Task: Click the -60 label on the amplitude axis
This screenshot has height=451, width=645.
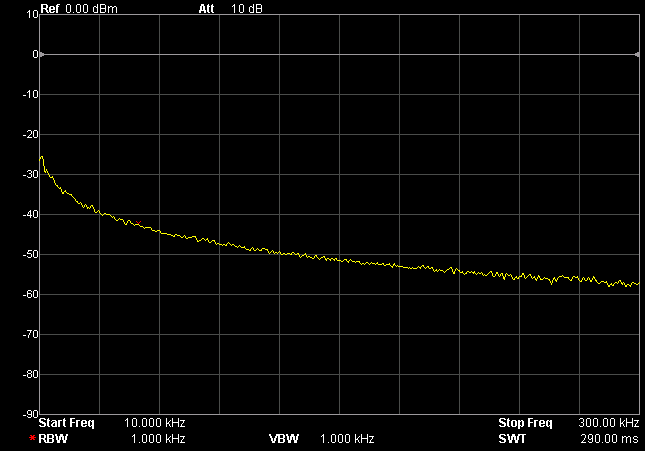Action: coord(30,294)
